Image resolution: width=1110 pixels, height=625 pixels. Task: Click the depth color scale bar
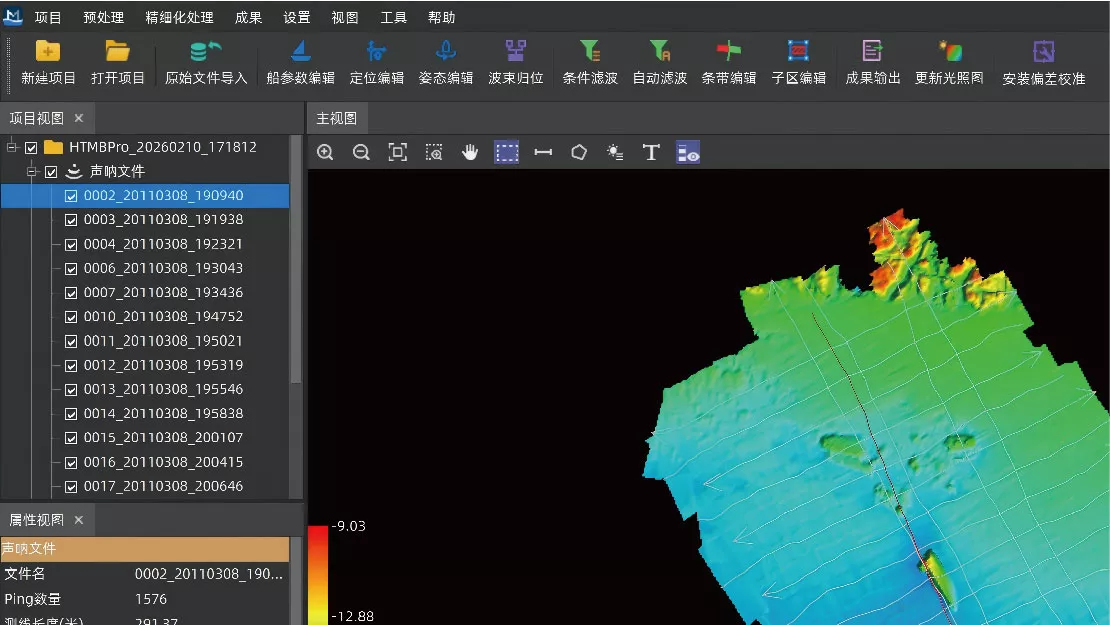(318, 575)
